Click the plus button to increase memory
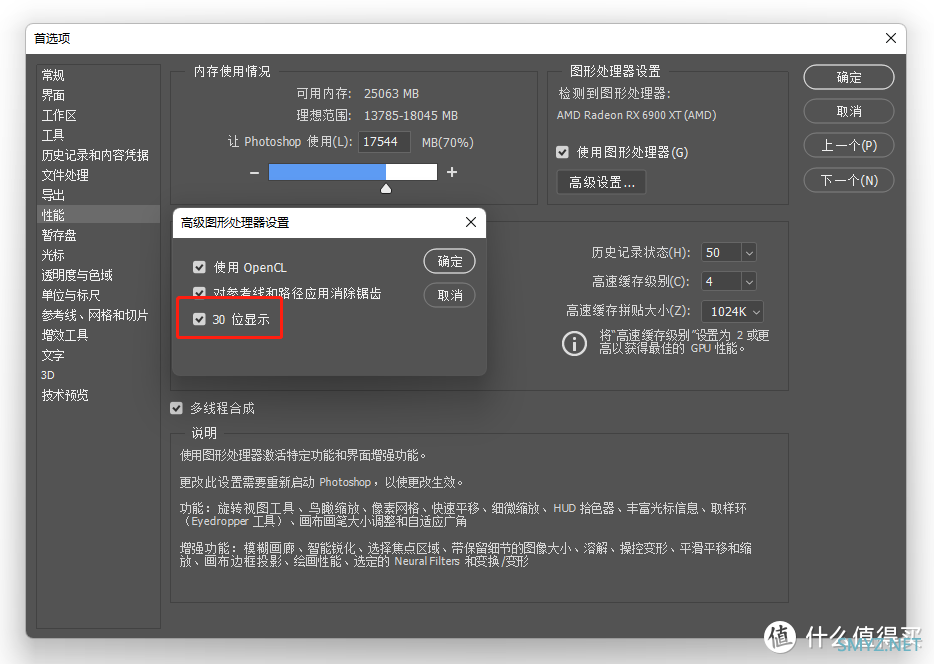Screen dimensions: 934x664 pyautogui.click(x=452, y=172)
